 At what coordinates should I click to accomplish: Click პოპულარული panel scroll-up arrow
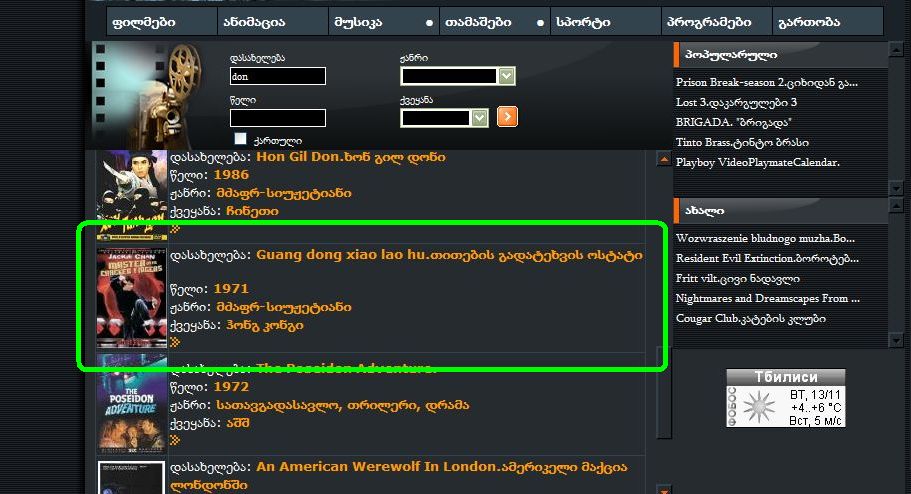click(896, 51)
